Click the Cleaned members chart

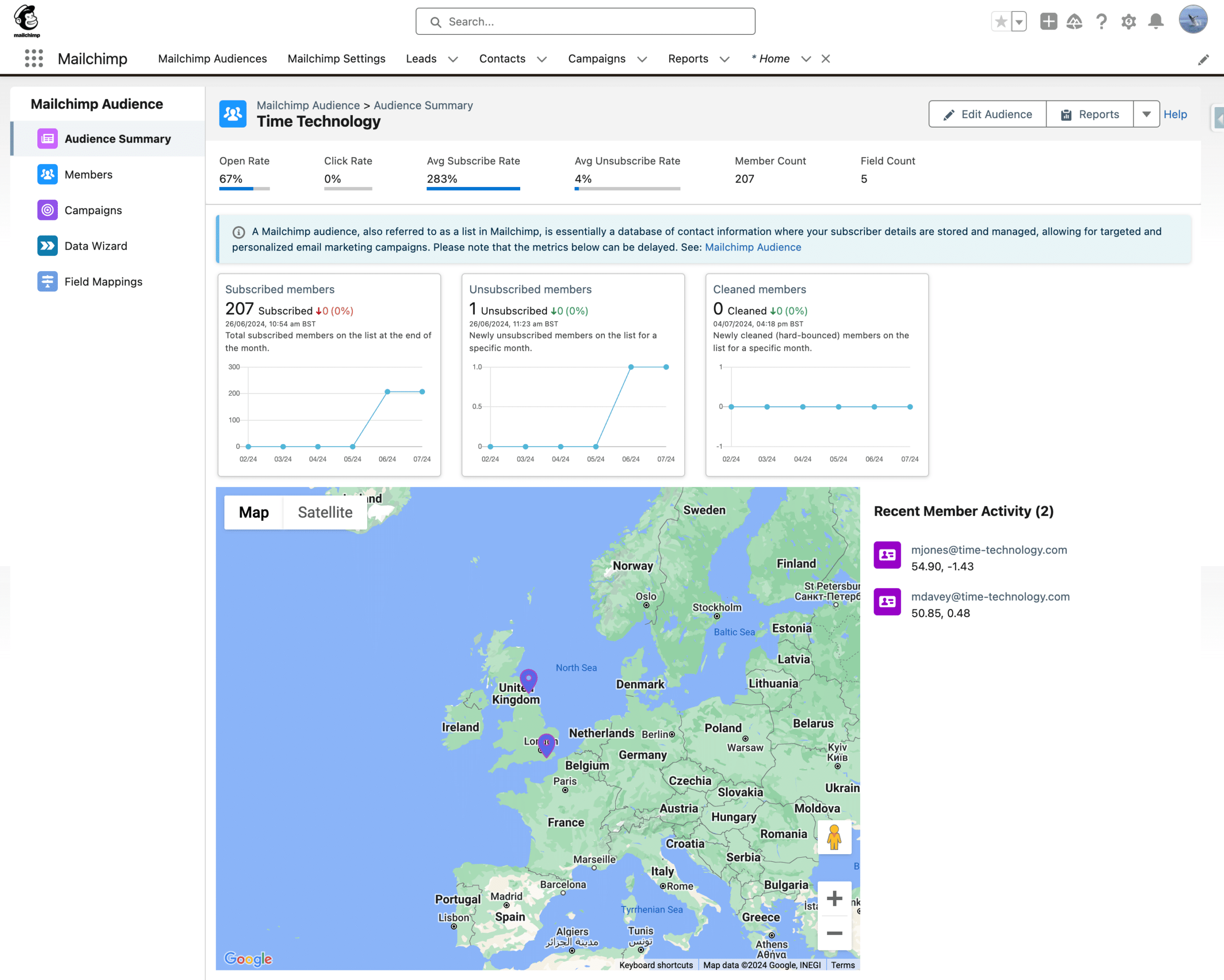[x=816, y=413]
